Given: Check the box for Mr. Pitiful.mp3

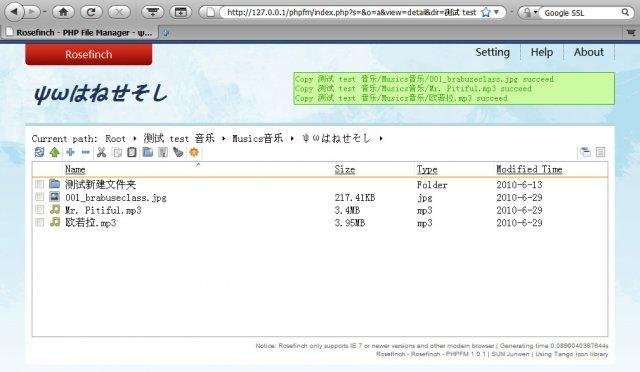Looking at the screenshot, I should [x=39, y=209].
